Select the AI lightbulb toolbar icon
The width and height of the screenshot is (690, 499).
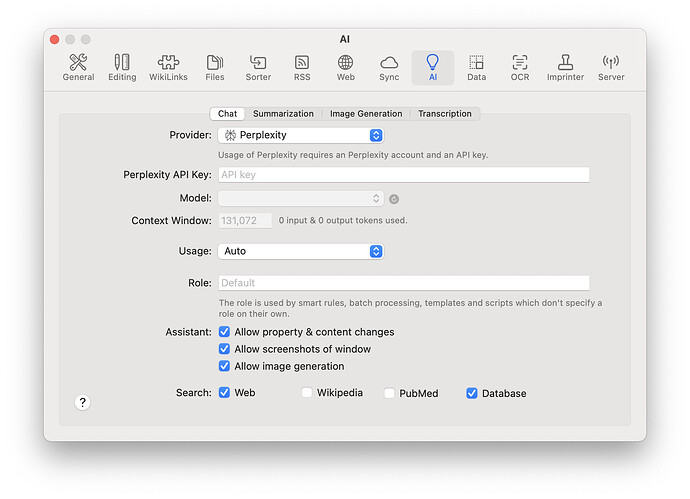(x=433, y=68)
